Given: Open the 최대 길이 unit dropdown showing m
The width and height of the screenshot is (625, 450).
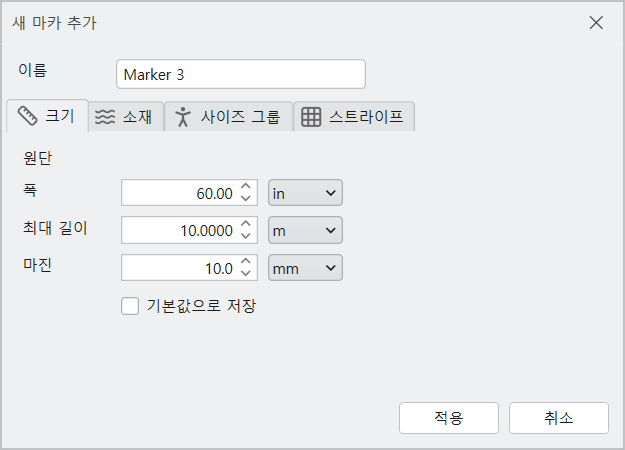Looking at the screenshot, I should coord(305,230).
